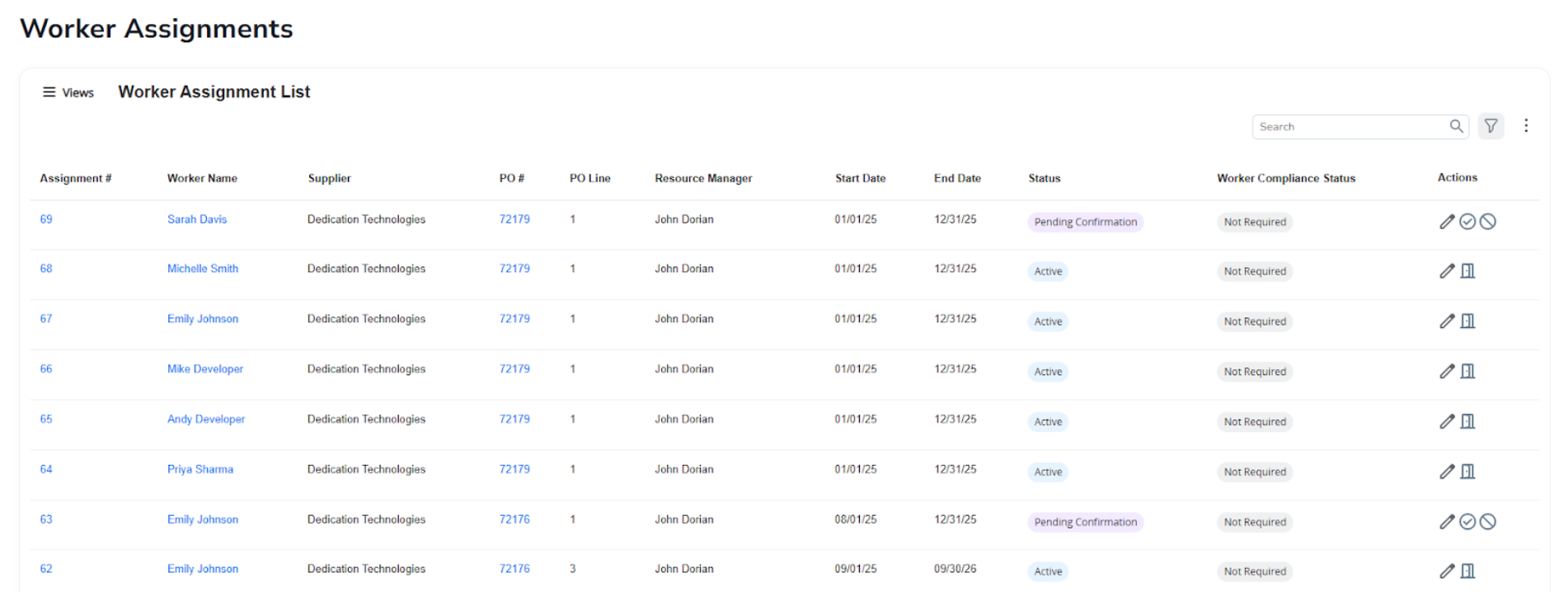
Task: Click the book icon for assignment 64
Action: tap(1467, 472)
